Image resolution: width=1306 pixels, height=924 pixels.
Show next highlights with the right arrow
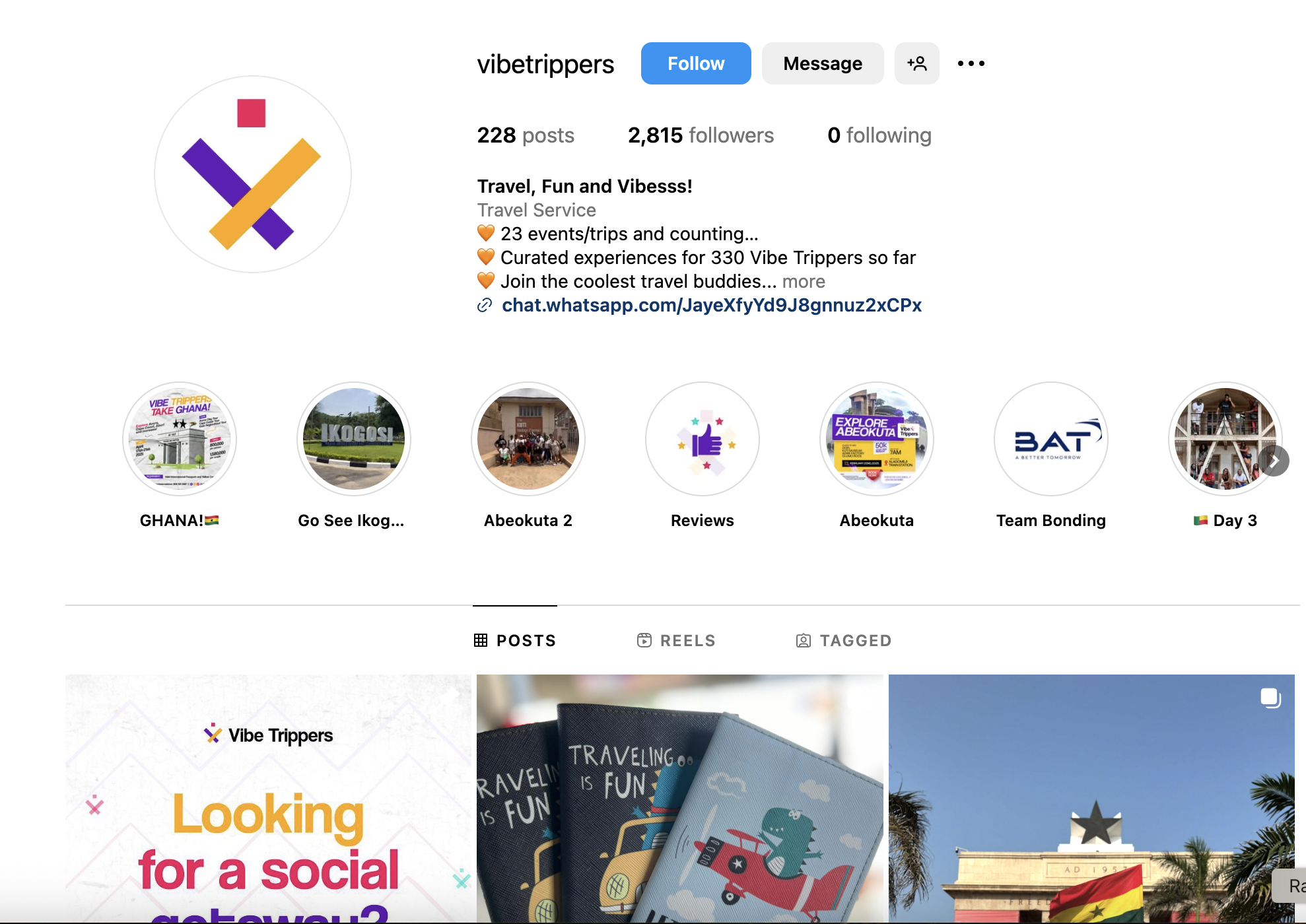click(x=1274, y=461)
